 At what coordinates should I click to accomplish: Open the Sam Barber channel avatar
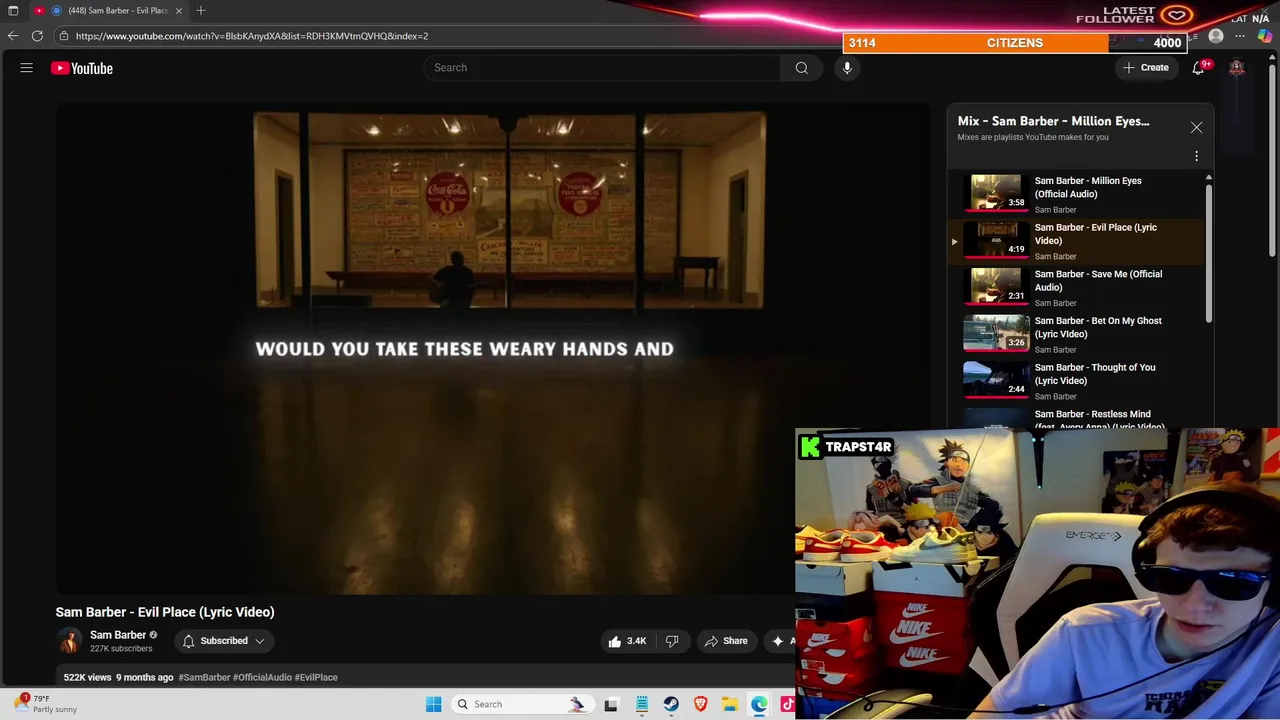69,641
